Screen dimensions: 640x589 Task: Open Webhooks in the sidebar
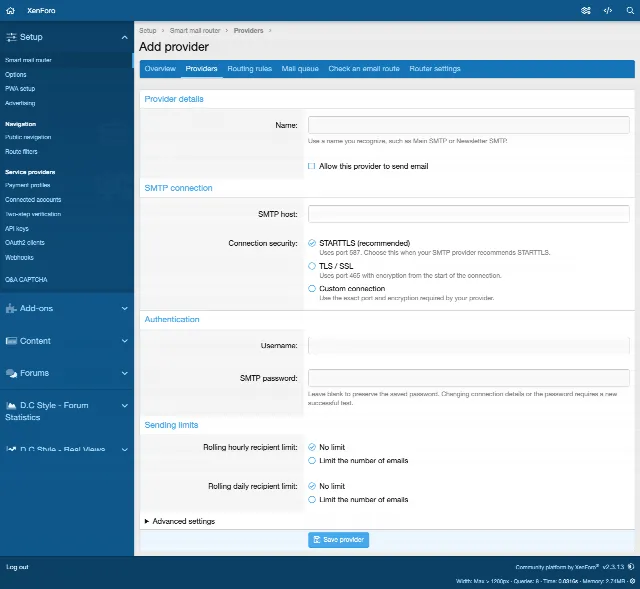[x=19, y=258]
